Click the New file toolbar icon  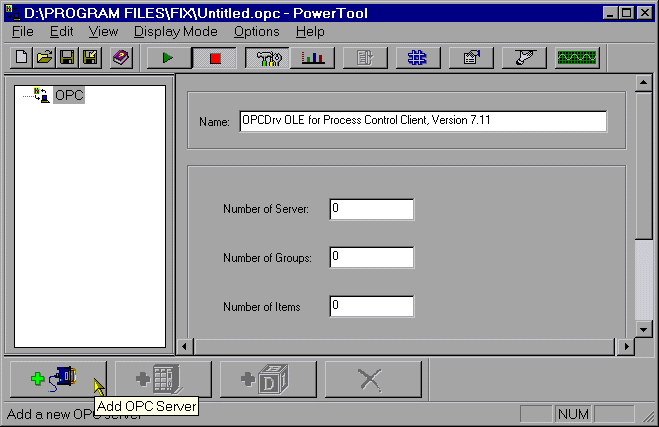[22, 58]
